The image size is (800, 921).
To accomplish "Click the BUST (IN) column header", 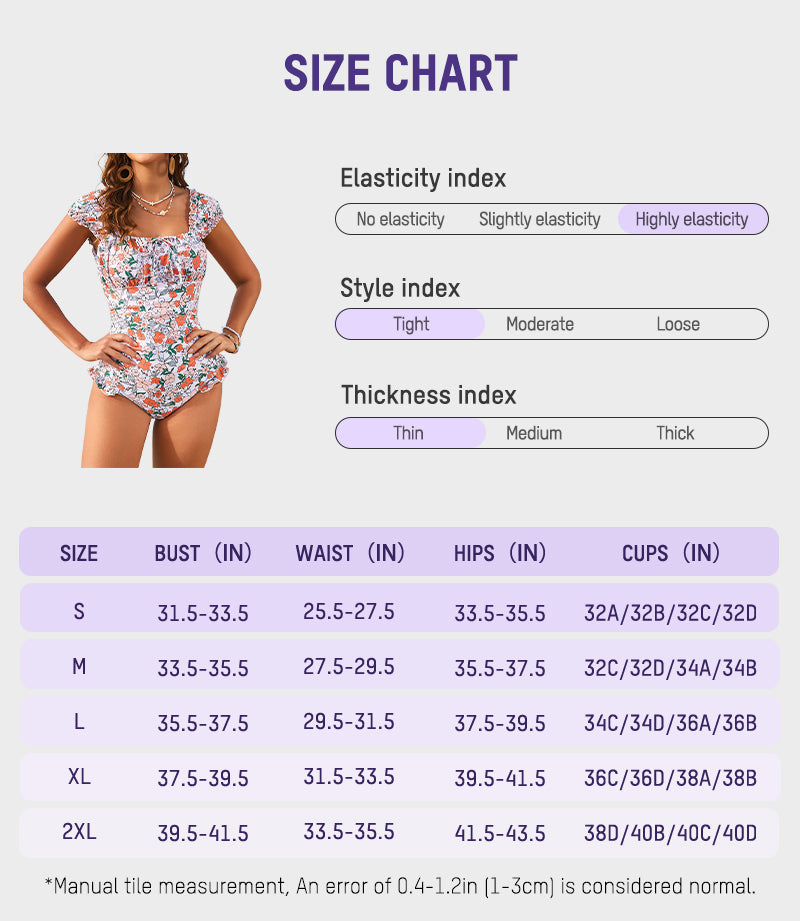I will 203,553.
